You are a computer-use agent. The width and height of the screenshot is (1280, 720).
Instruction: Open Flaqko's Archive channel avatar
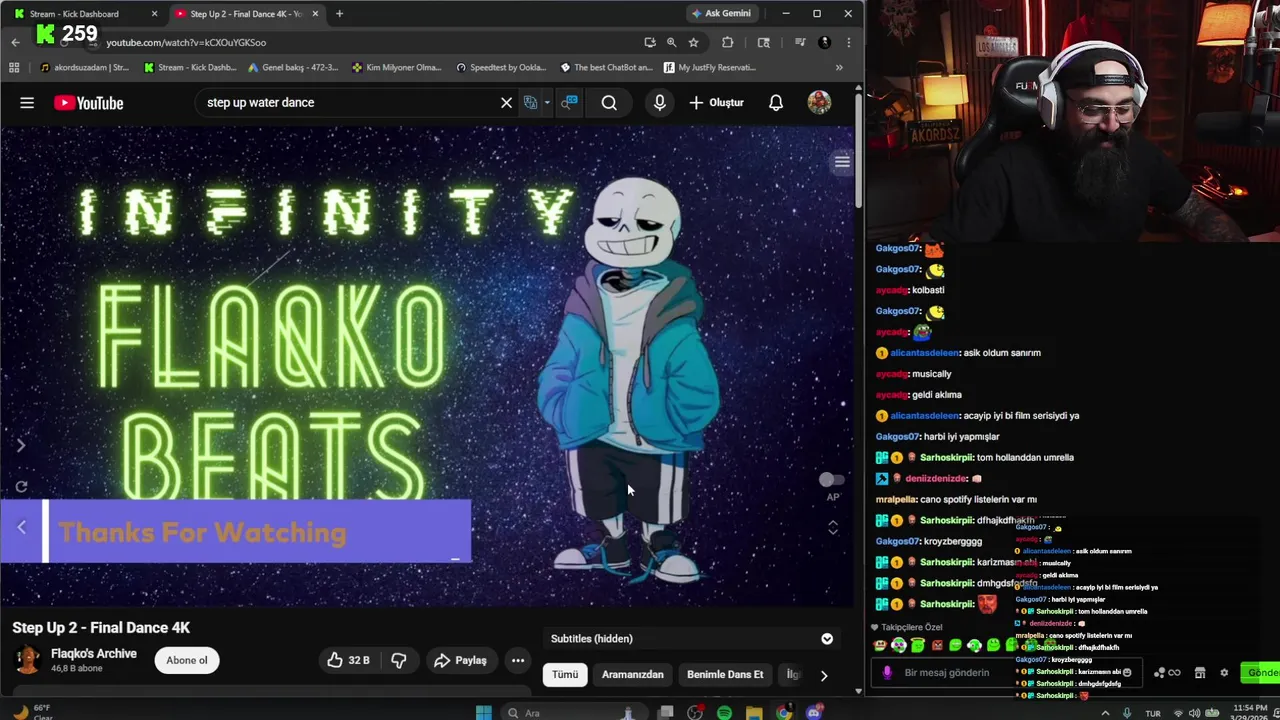coord(28,660)
